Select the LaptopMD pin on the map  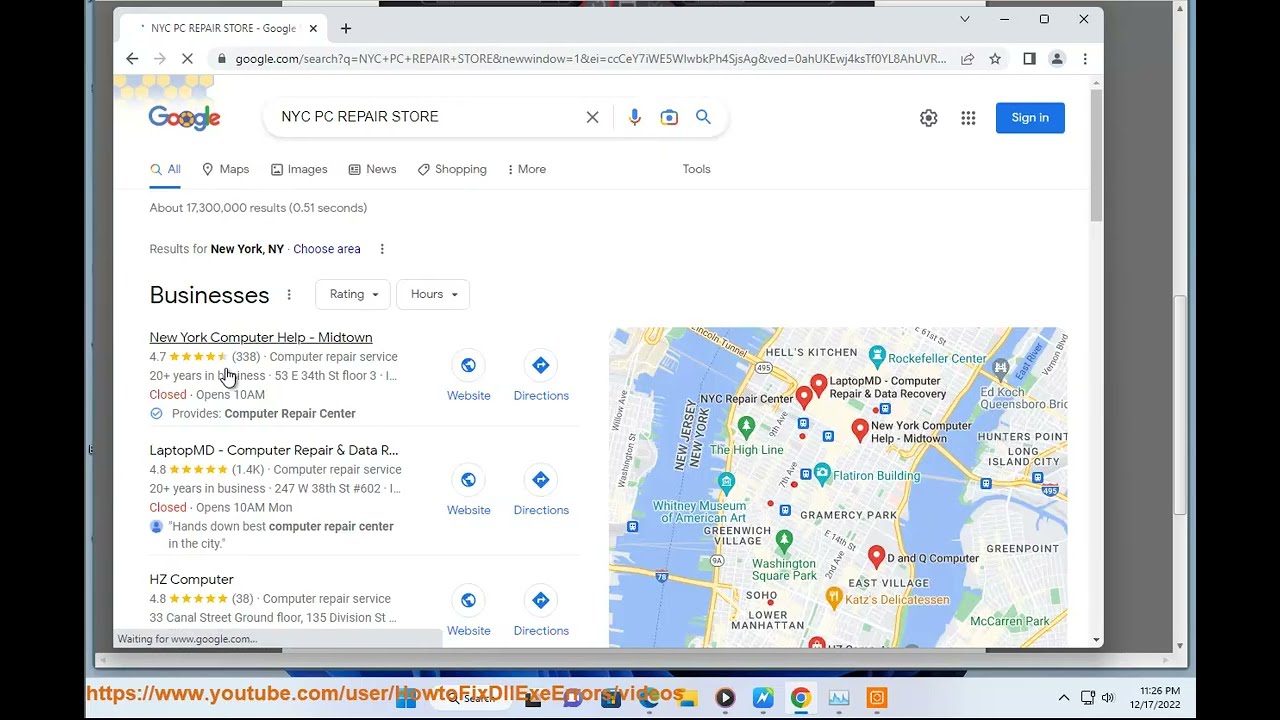click(x=819, y=384)
